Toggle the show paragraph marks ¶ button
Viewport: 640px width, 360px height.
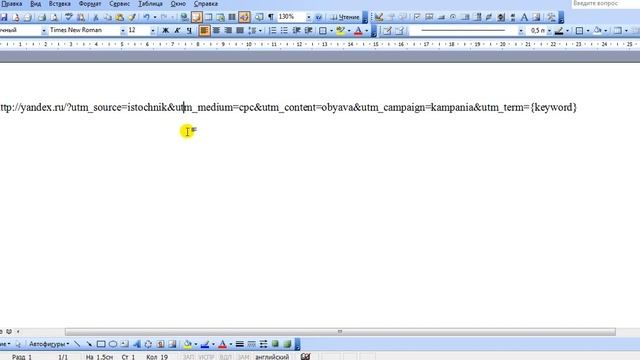(271, 17)
